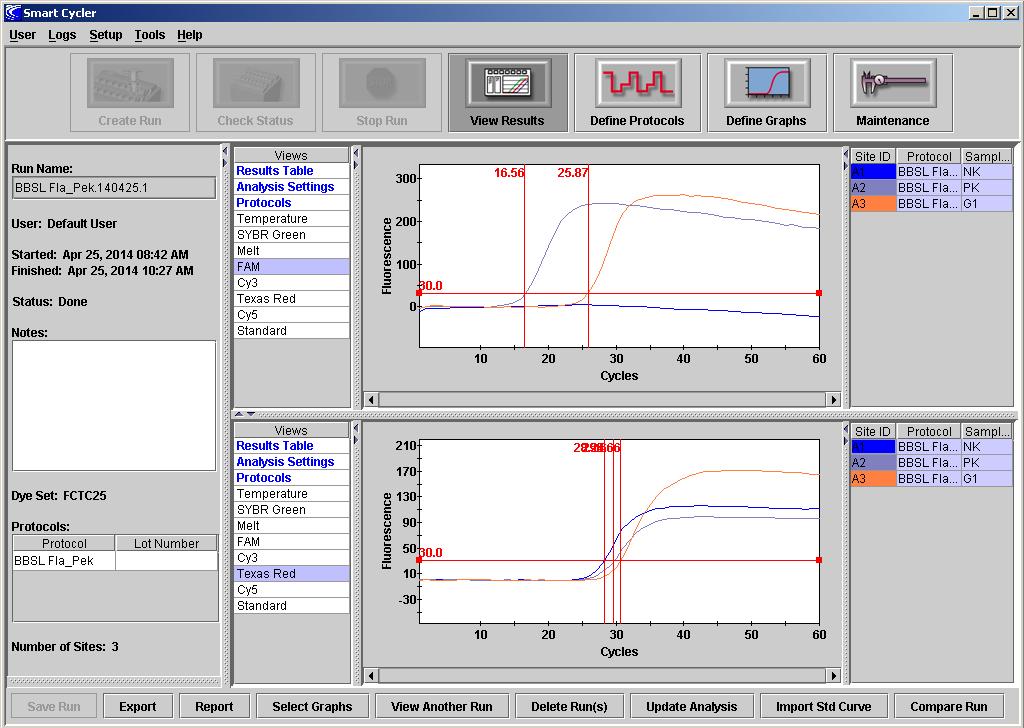1024x728 pixels.
Task: Click the Lot Number column header
Action: point(167,543)
